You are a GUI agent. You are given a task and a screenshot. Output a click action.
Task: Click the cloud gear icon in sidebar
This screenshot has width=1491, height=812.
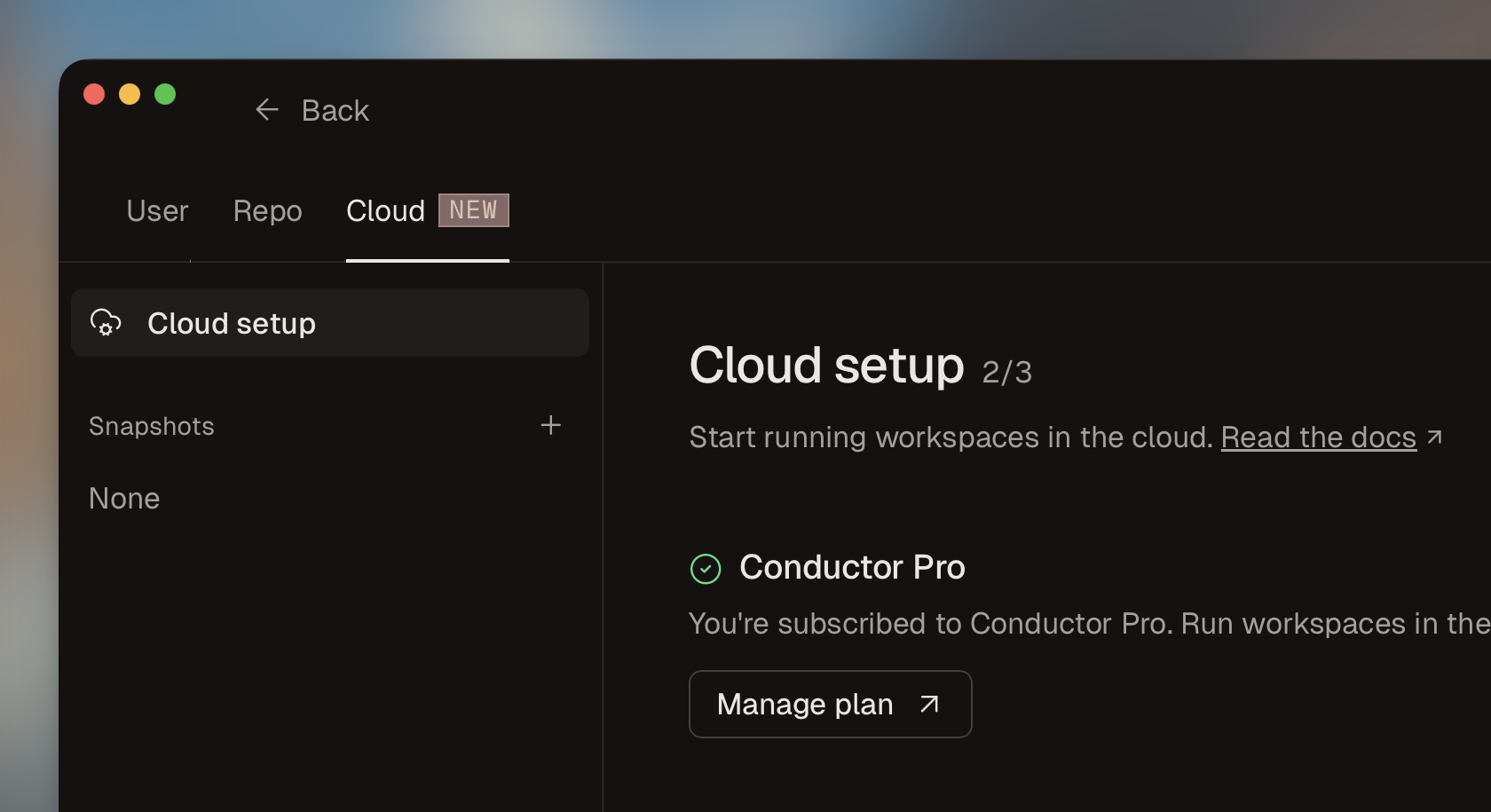click(106, 323)
